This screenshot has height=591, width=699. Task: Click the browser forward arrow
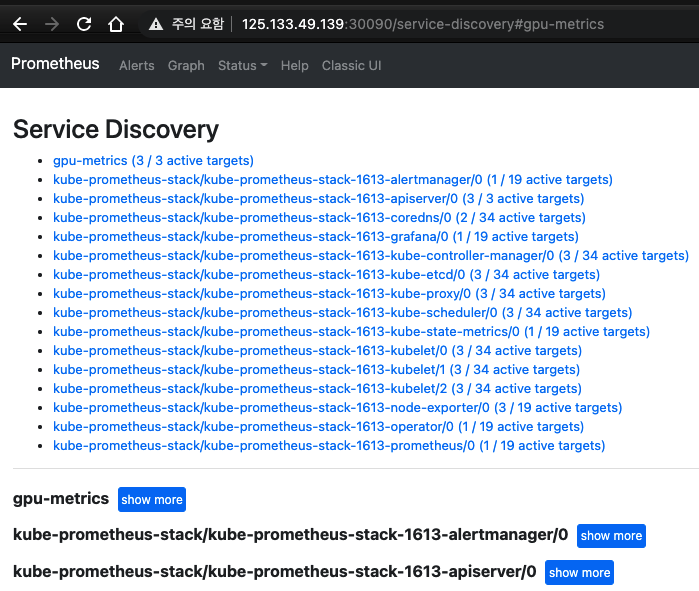52,24
